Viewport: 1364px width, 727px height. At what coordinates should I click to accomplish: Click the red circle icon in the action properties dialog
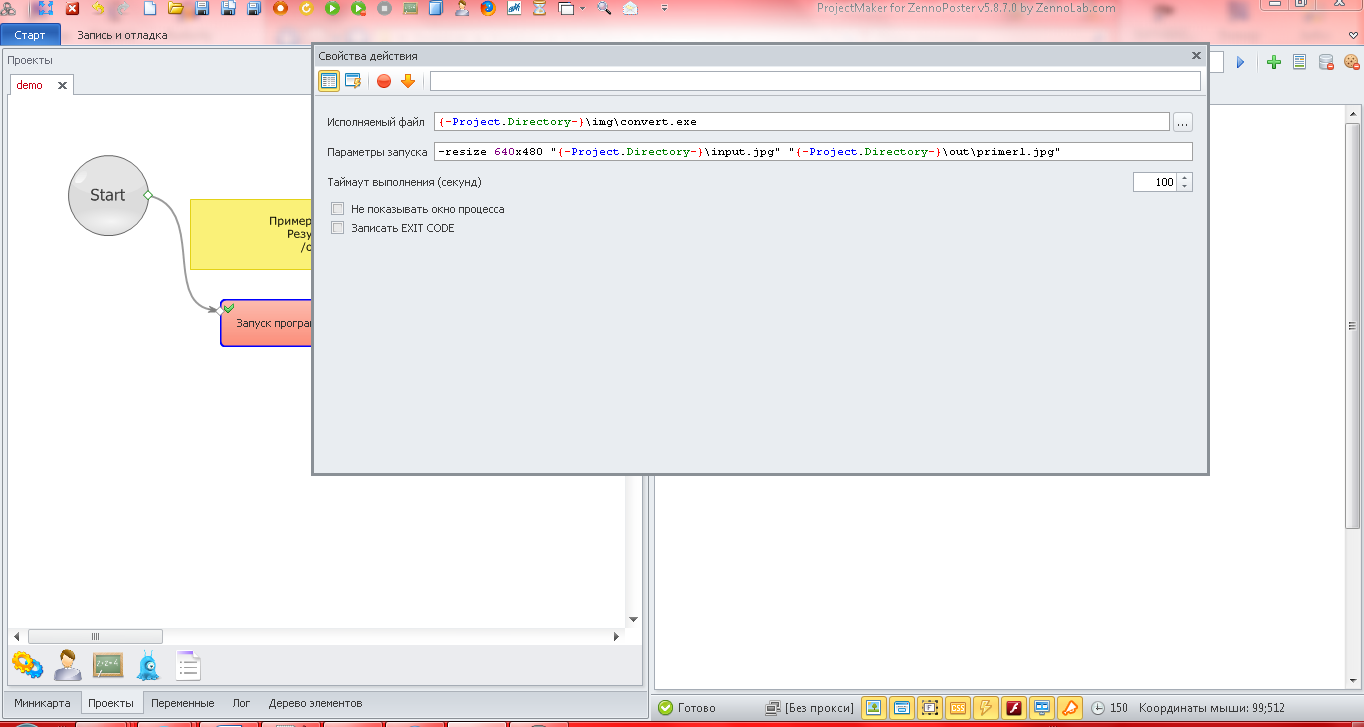tap(384, 81)
